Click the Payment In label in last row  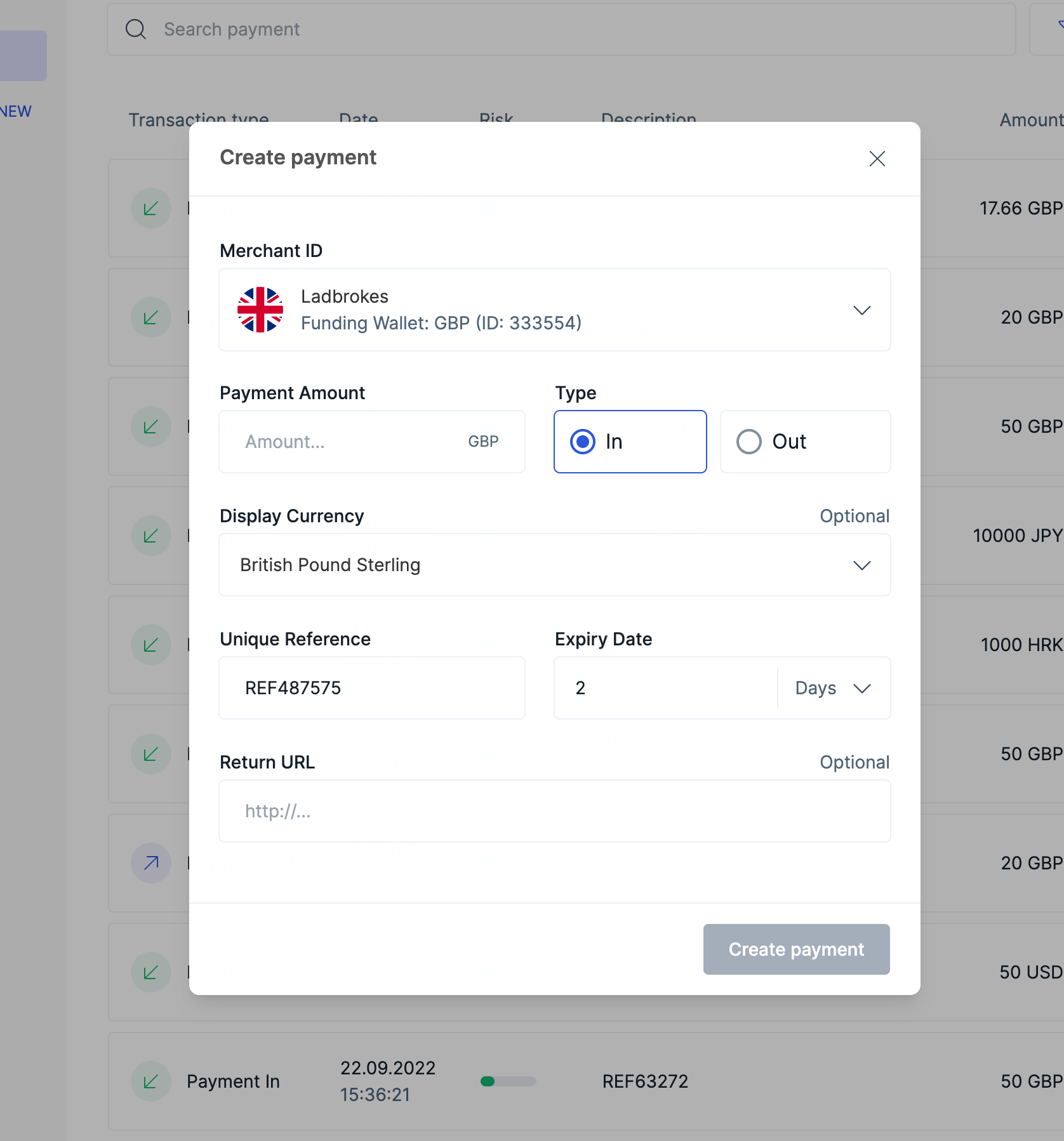pyautogui.click(x=233, y=1081)
